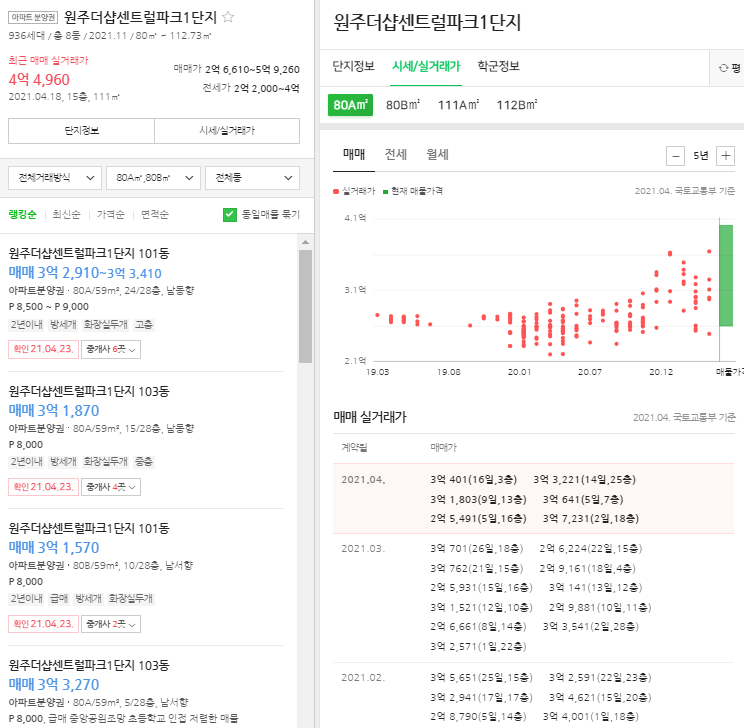Click the 급매 tag on 80B listing

pos(59,598)
